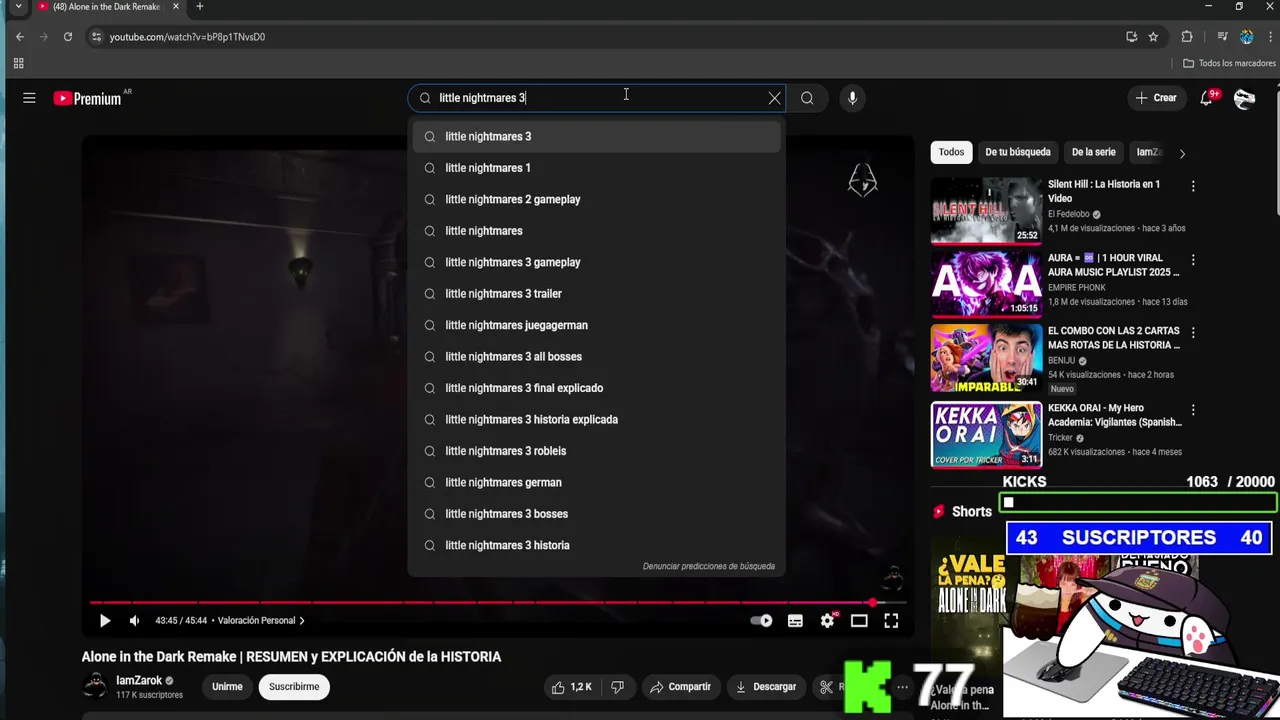
Task: Open Todos los marcadores folder
Action: tap(1229, 63)
